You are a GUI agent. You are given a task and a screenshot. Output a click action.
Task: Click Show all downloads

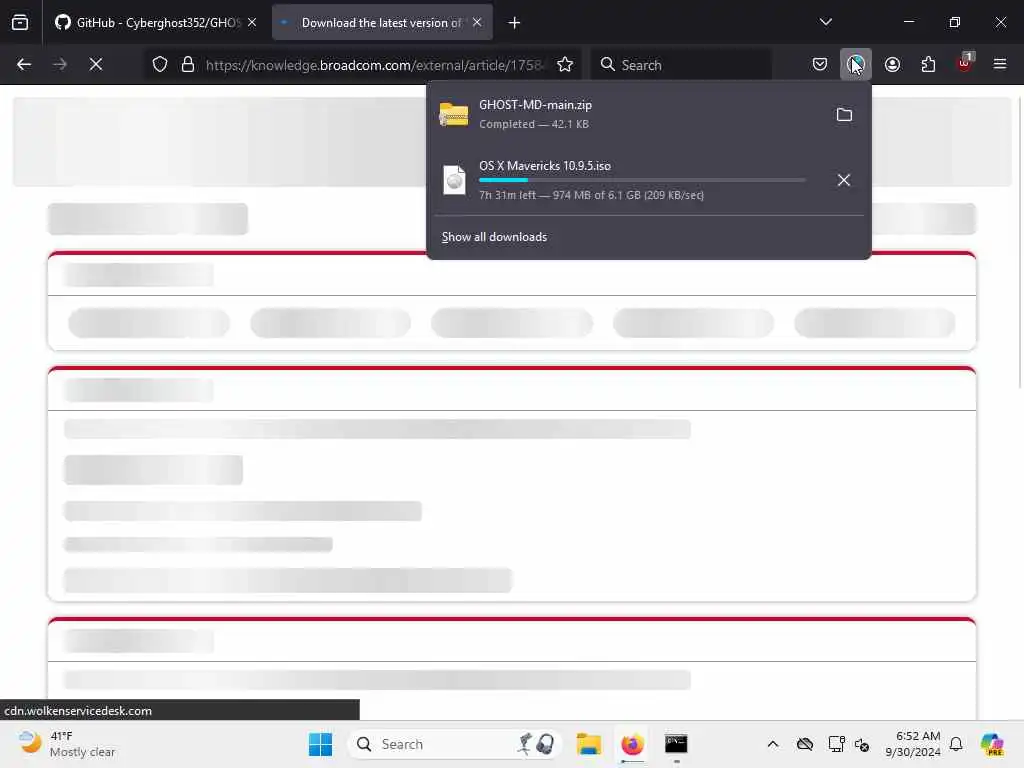(x=494, y=237)
